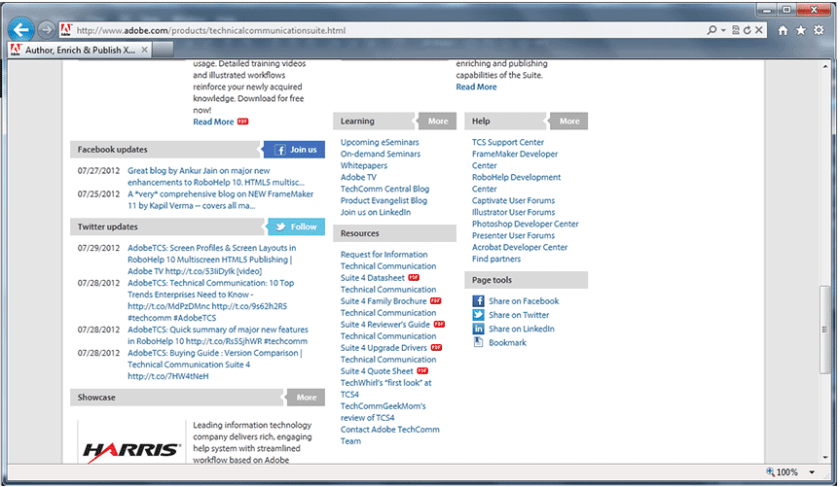
Task: Refresh the page using the address bar icon
Action: coord(748,30)
